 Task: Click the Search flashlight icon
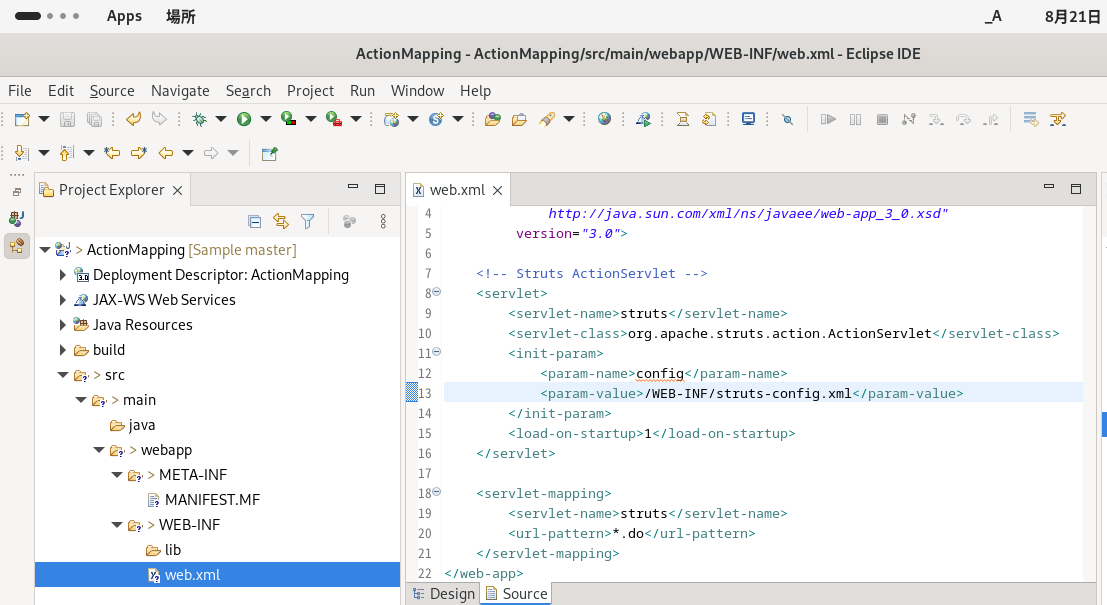pyautogui.click(x=547, y=119)
